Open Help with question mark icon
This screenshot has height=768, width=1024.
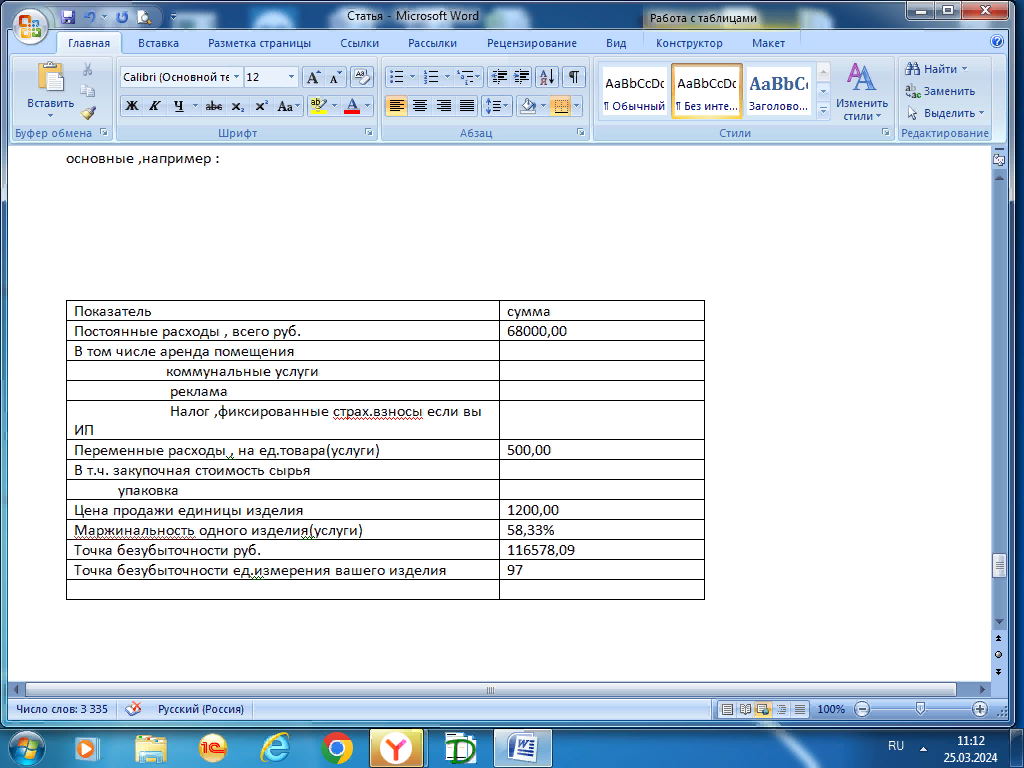coord(997,42)
